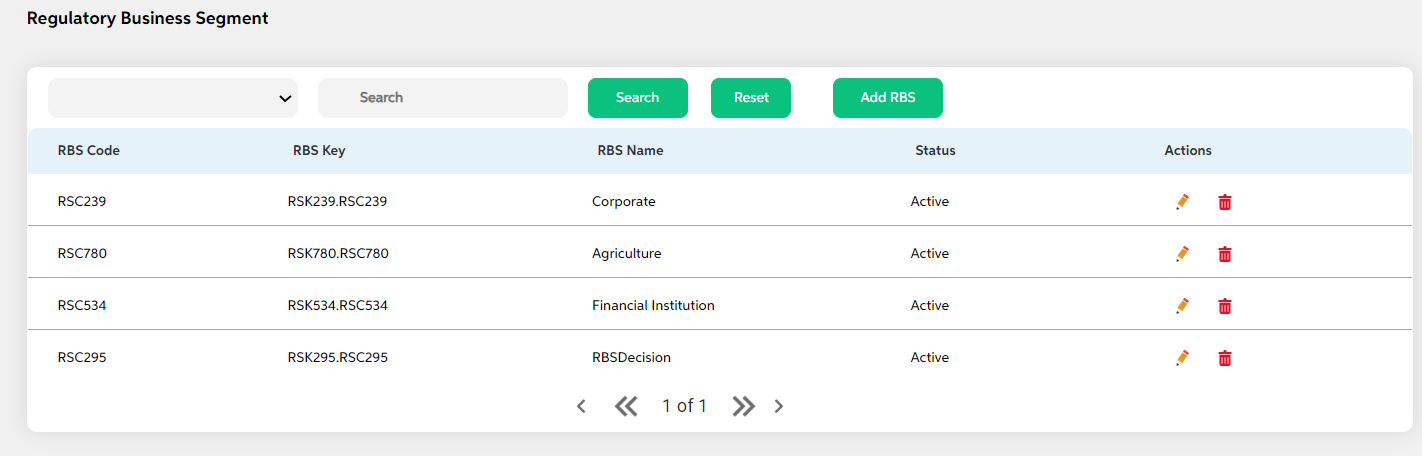
Task: Edit the Corporate row with pencil icon
Action: (x=1183, y=202)
